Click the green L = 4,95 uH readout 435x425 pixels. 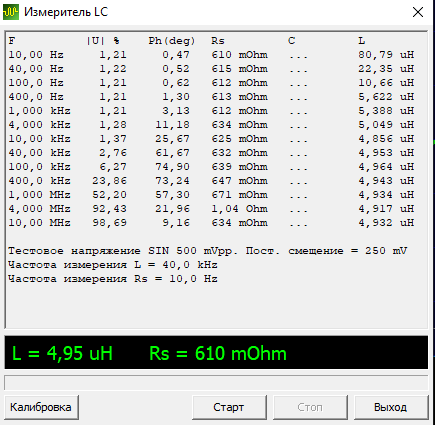coord(62,353)
